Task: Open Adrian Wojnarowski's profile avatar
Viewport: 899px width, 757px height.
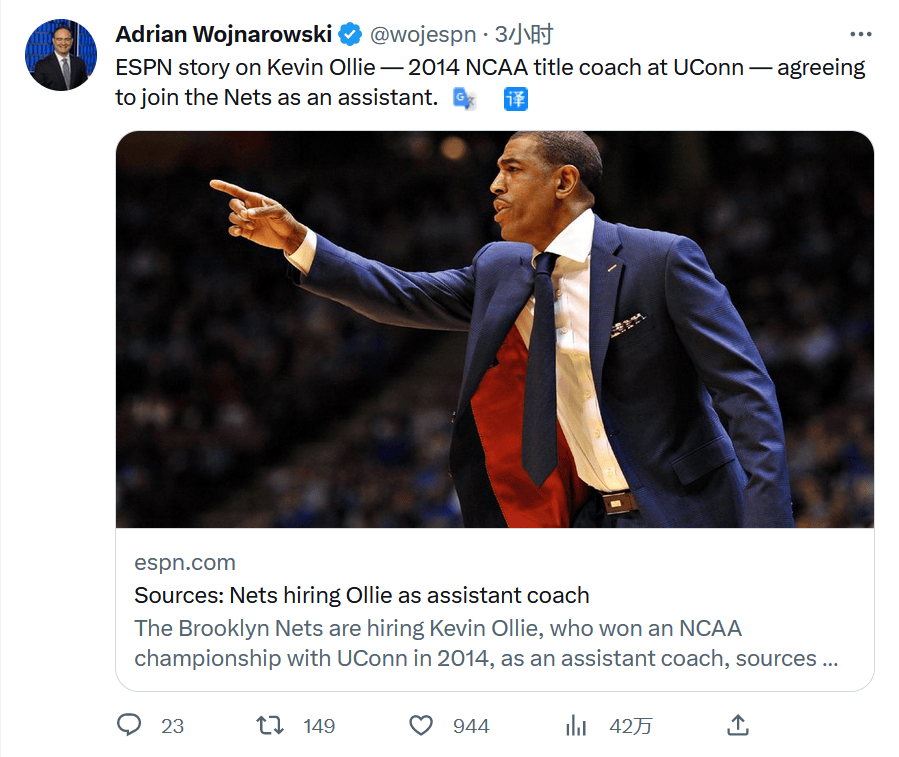Action: tap(61, 55)
